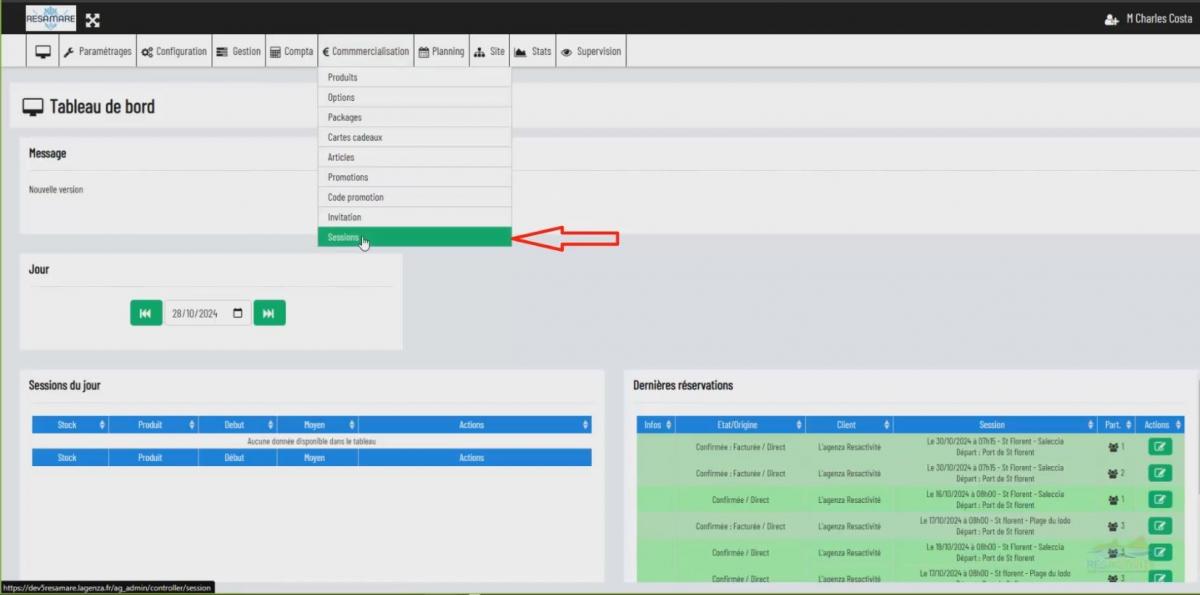Select Options in the dropdown
Image resolution: width=1200 pixels, height=595 pixels.
(414, 97)
